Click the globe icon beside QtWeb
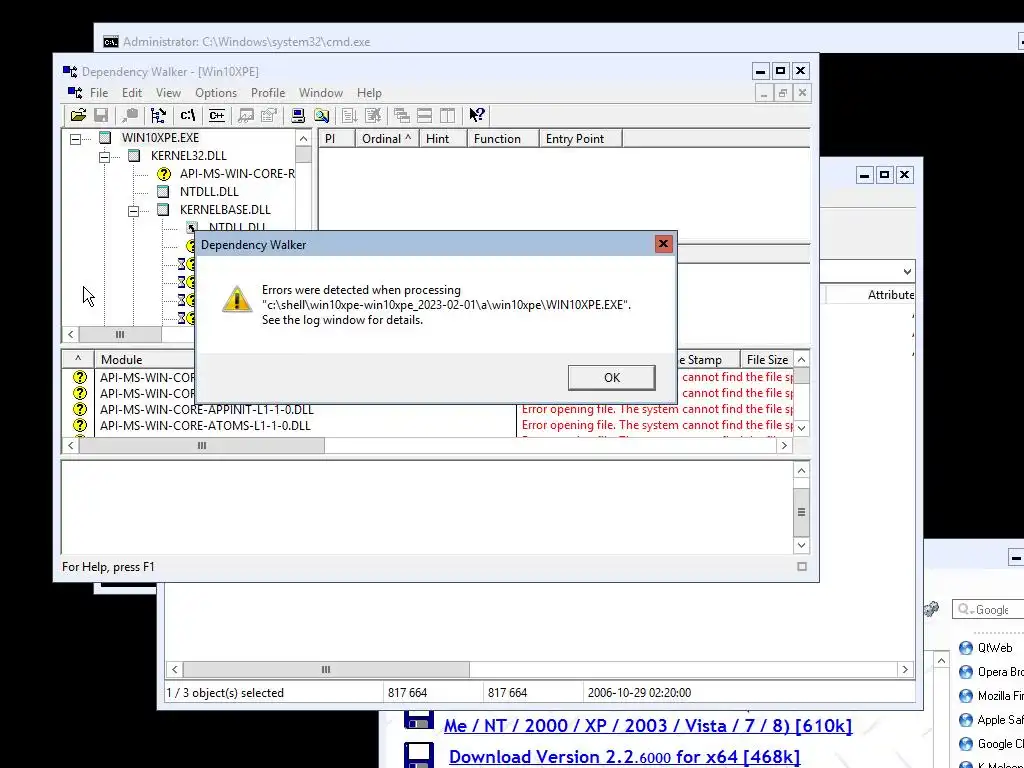This screenshot has width=1024, height=768. 966,648
